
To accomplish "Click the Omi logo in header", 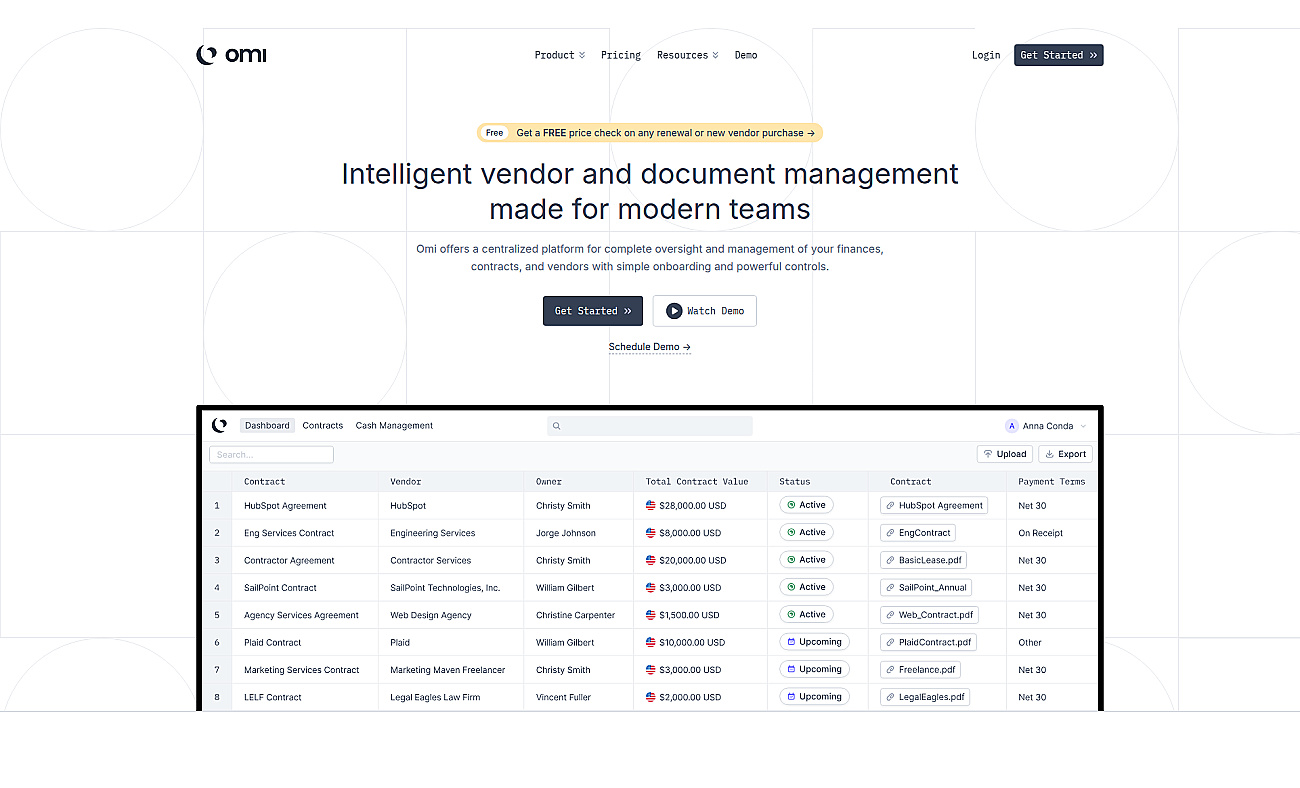I will click(x=231, y=55).
